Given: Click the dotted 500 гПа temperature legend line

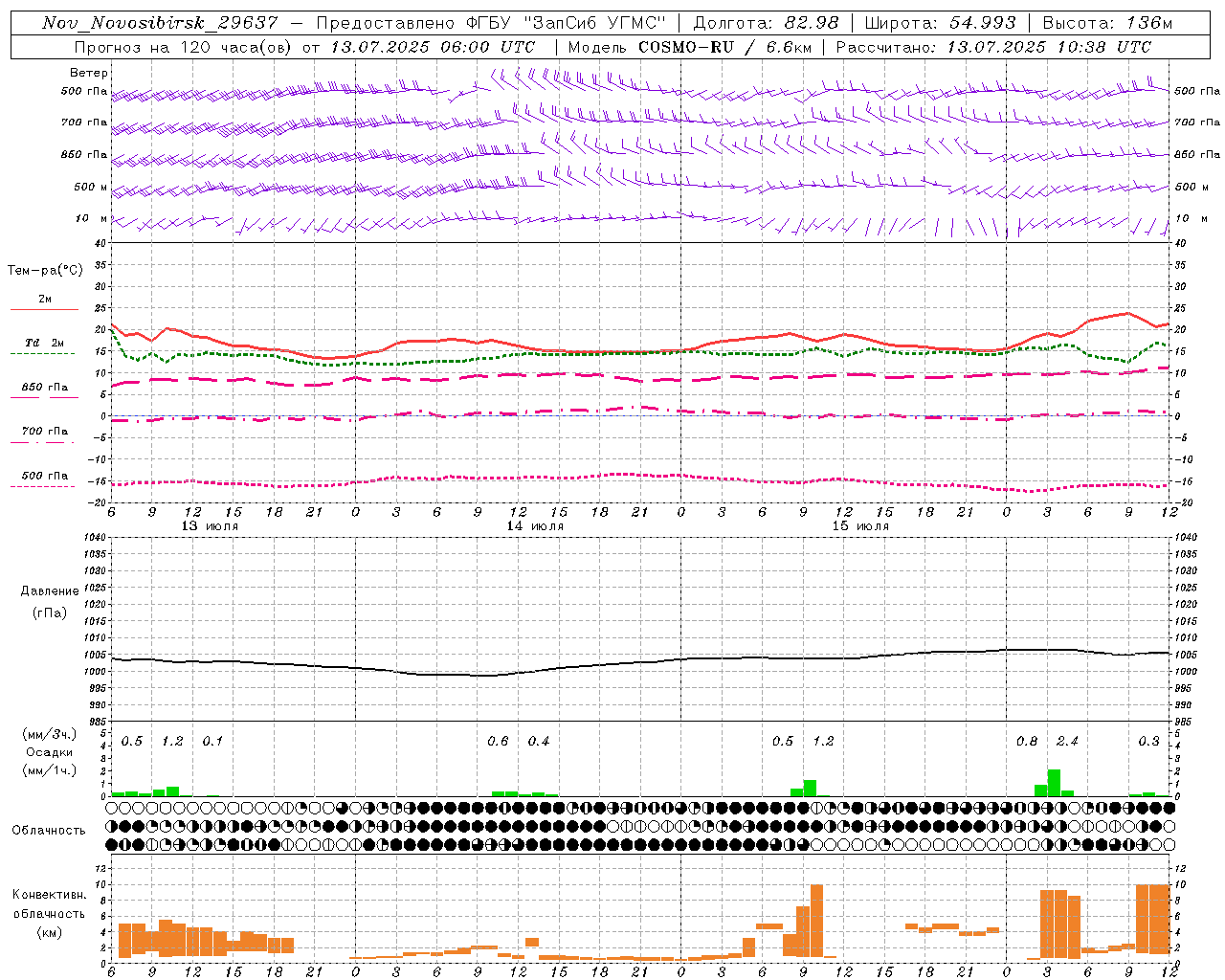Looking at the screenshot, I should coord(42,486).
